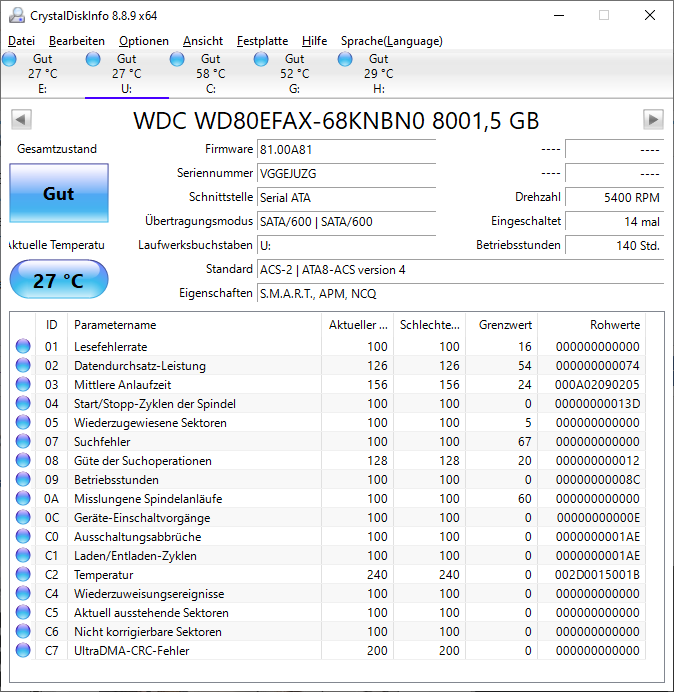Click the Eingeschaltet value 14 mal

coord(614,222)
